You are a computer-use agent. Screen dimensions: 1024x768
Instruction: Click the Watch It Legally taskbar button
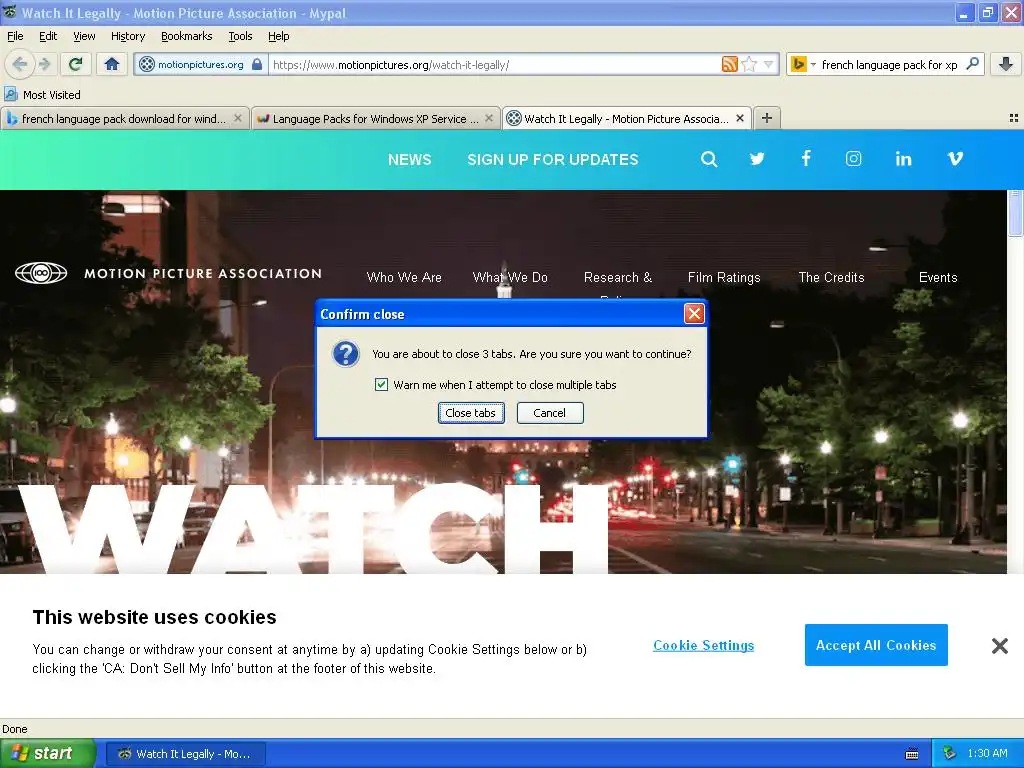[185, 754]
